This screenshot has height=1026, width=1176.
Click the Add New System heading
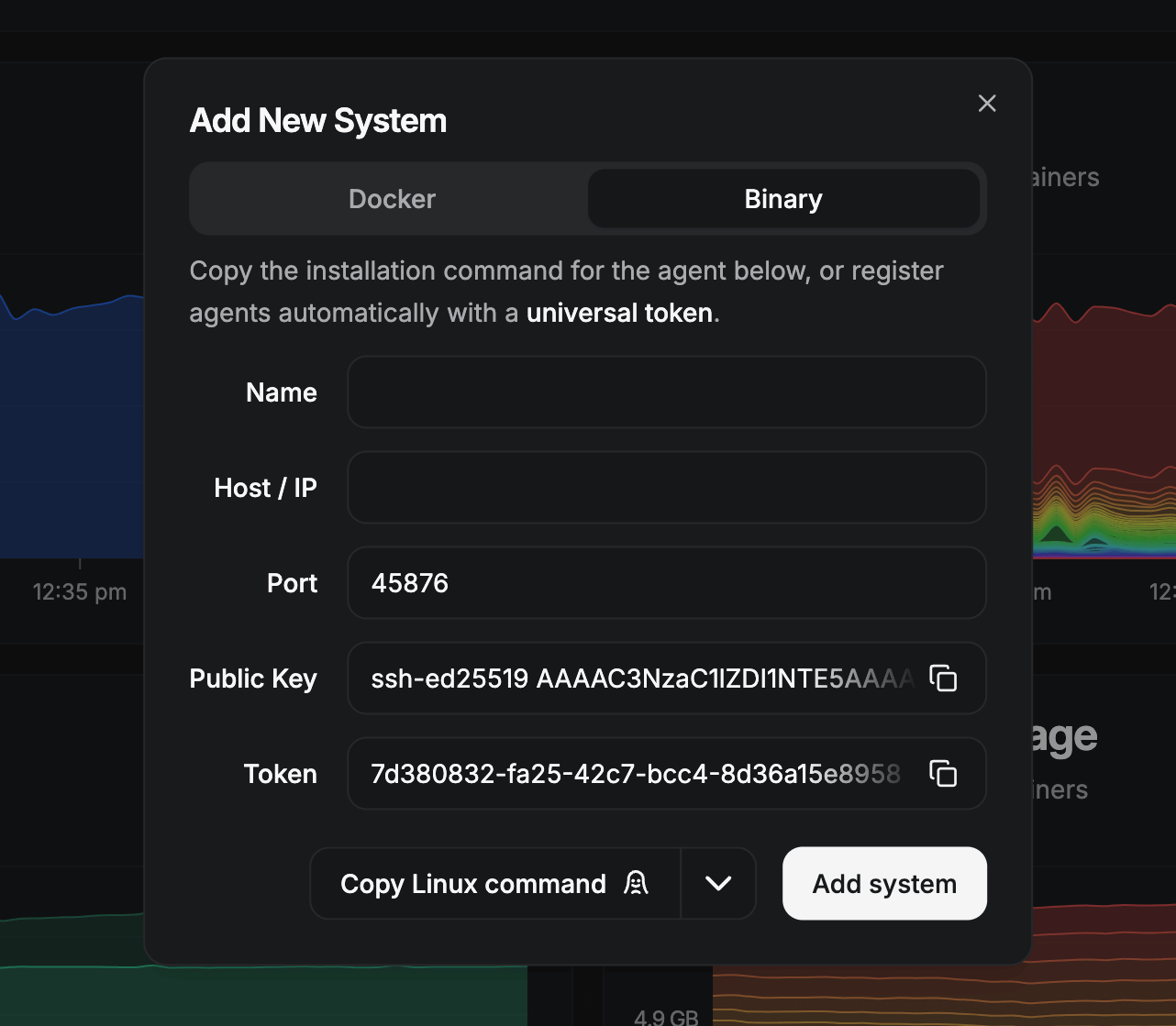coord(318,121)
